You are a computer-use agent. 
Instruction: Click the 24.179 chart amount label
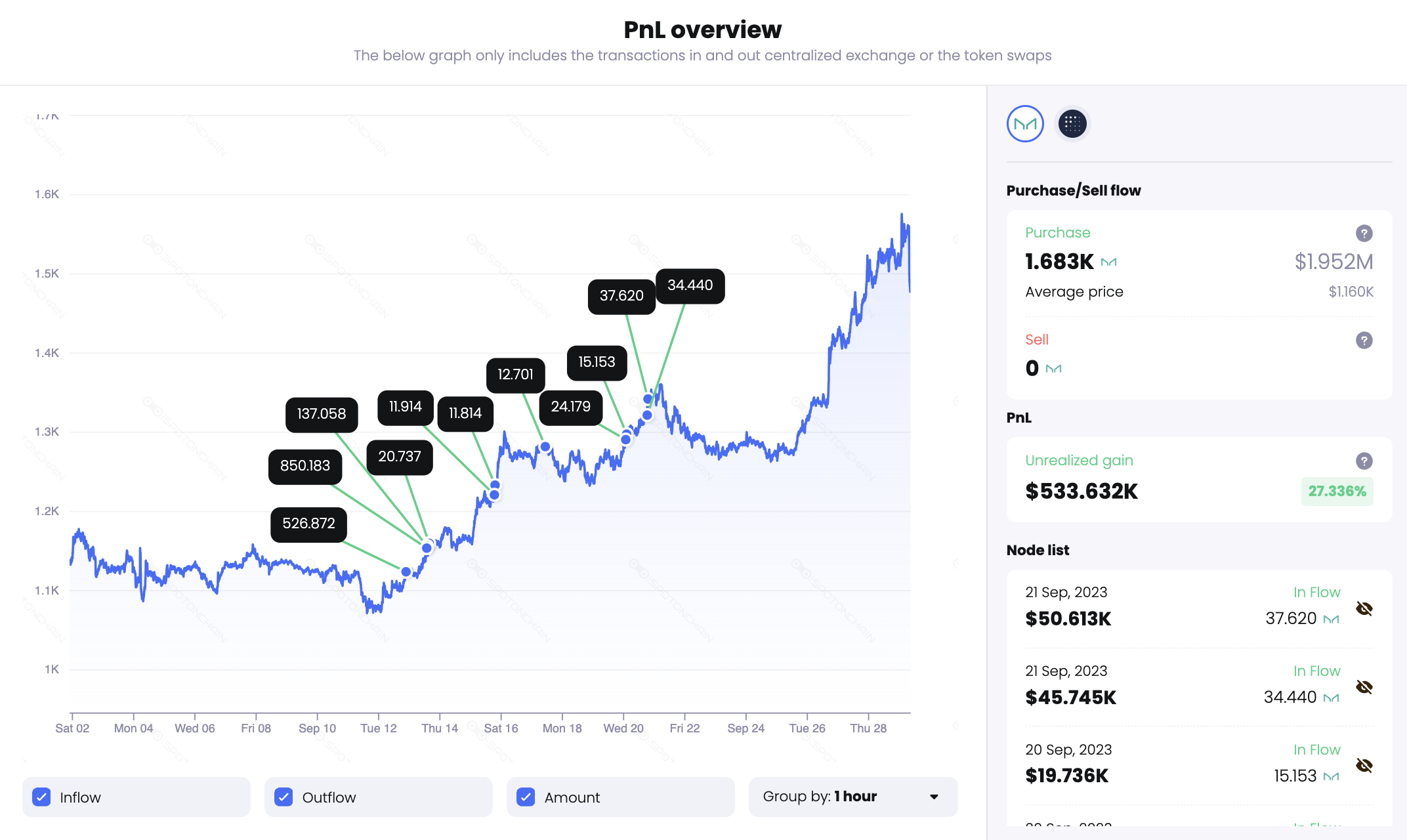click(x=570, y=407)
